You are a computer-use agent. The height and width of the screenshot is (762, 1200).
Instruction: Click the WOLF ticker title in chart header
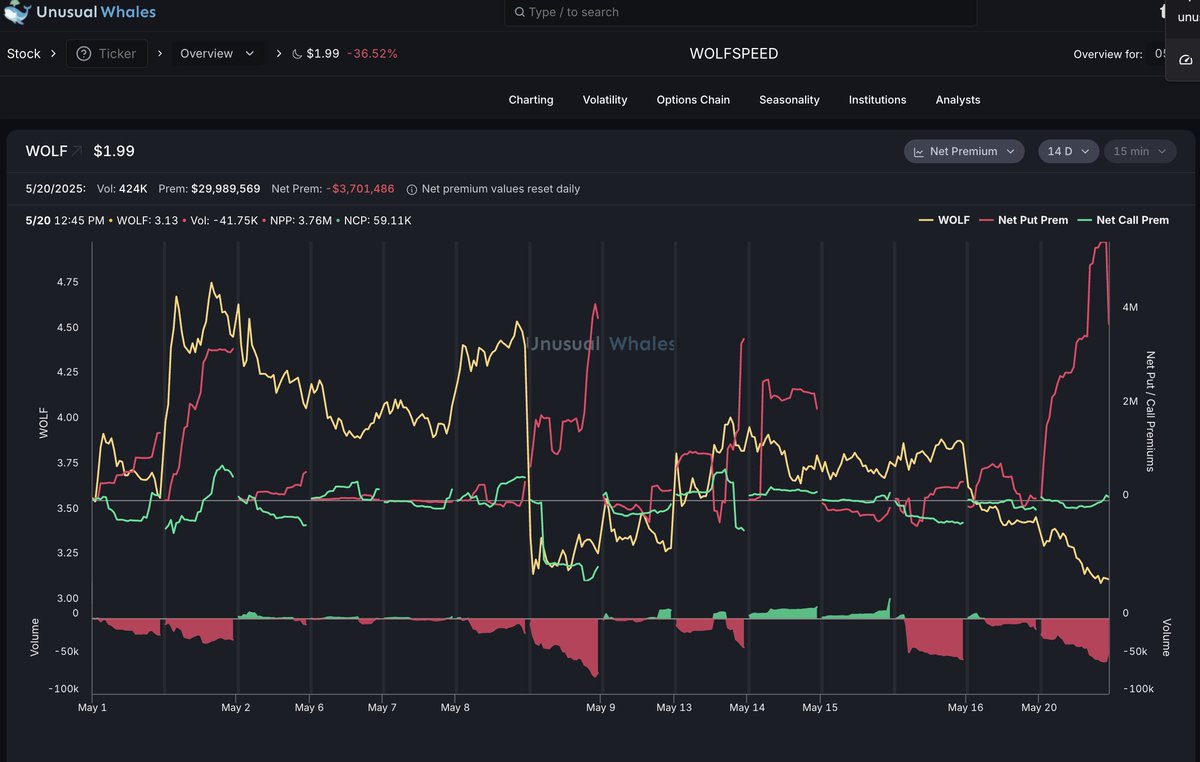tap(46, 151)
